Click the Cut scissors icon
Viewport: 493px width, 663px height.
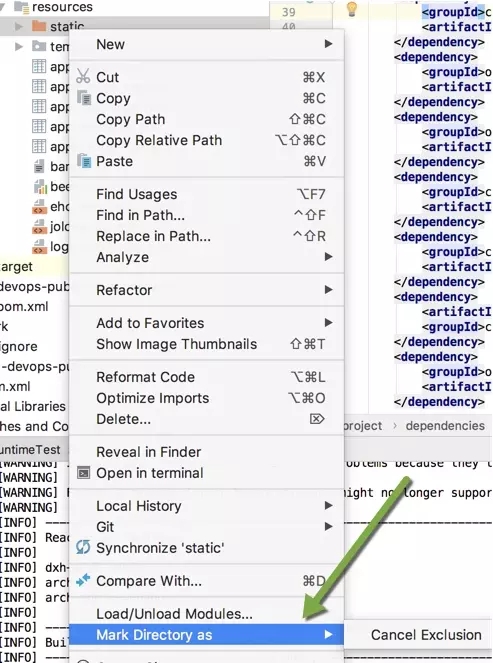pyautogui.click(x=83, y=77)
